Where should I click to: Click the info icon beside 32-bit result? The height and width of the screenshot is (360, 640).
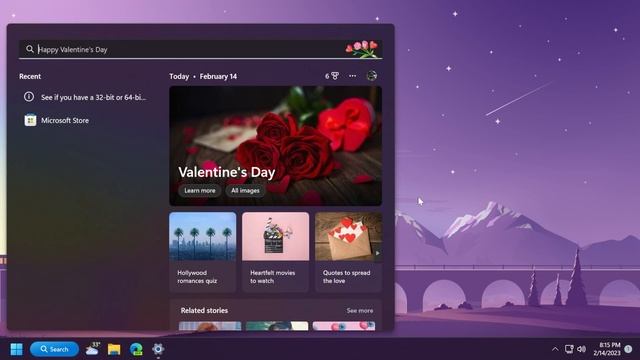[x=29, y=97]
